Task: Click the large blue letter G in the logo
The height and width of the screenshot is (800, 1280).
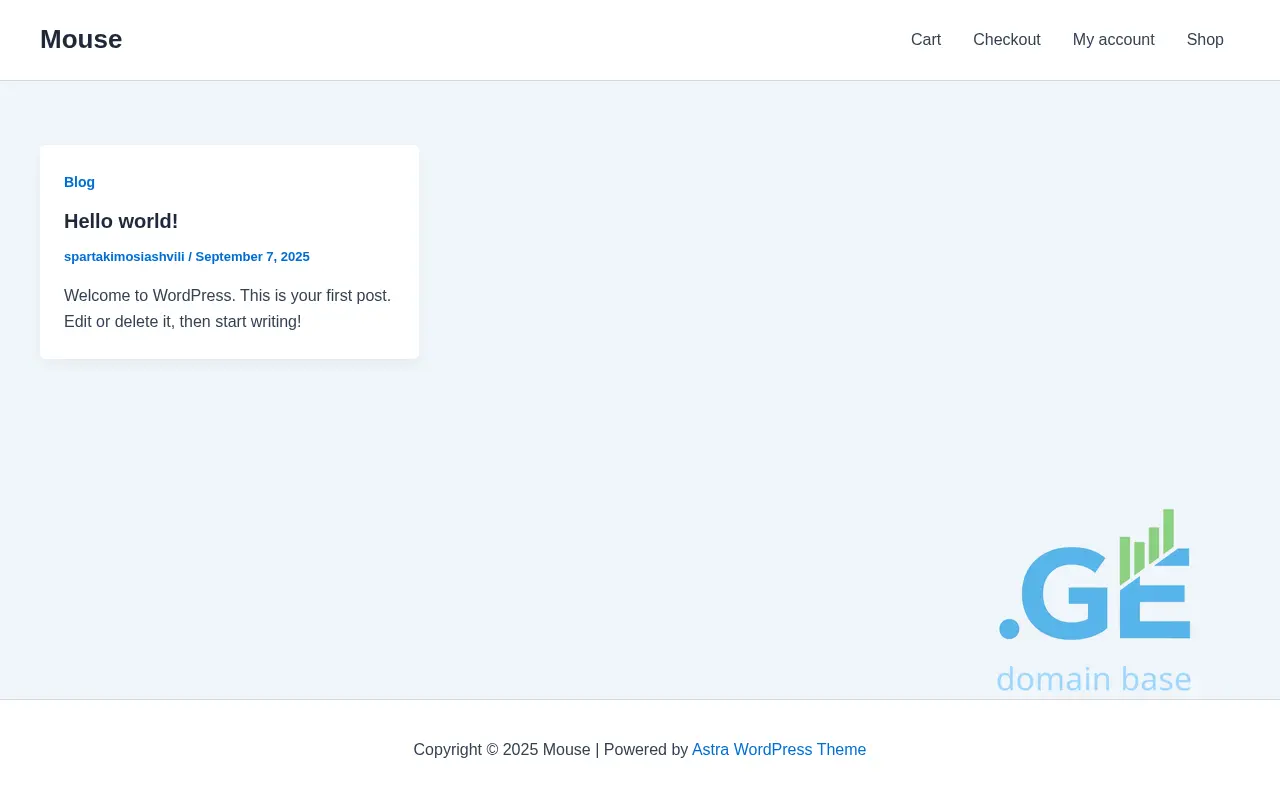Action: pos(1065,594)
